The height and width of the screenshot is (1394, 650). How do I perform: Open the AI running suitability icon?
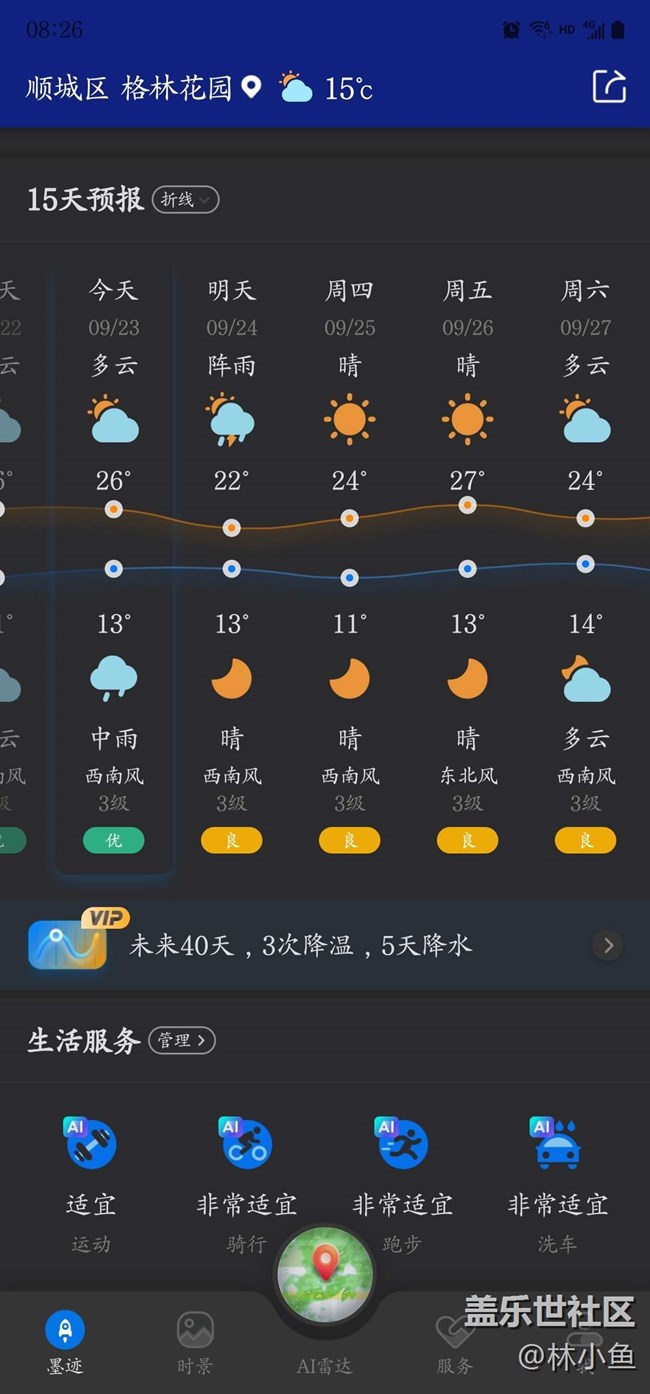pyautogui.click(x=401, y=1145)
